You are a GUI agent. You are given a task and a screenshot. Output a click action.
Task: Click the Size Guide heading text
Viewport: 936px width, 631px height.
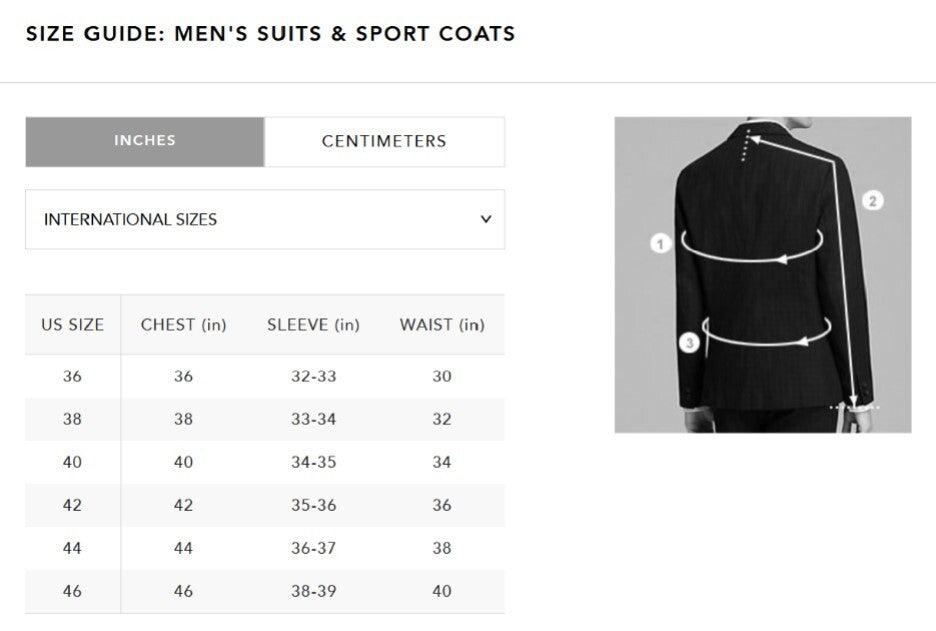pos(270,33)
